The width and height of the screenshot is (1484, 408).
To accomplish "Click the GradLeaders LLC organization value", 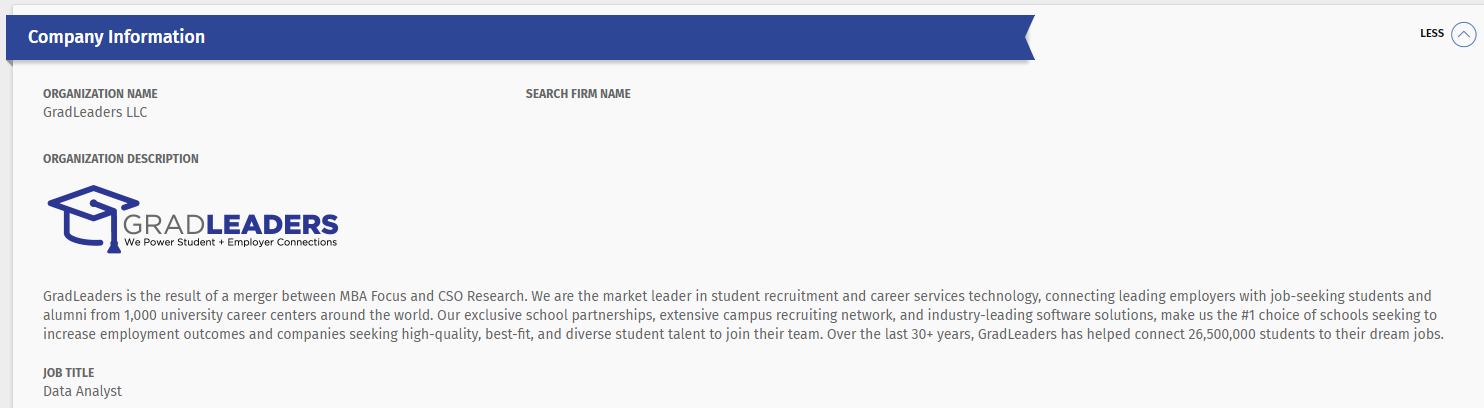I will [95, 112].
